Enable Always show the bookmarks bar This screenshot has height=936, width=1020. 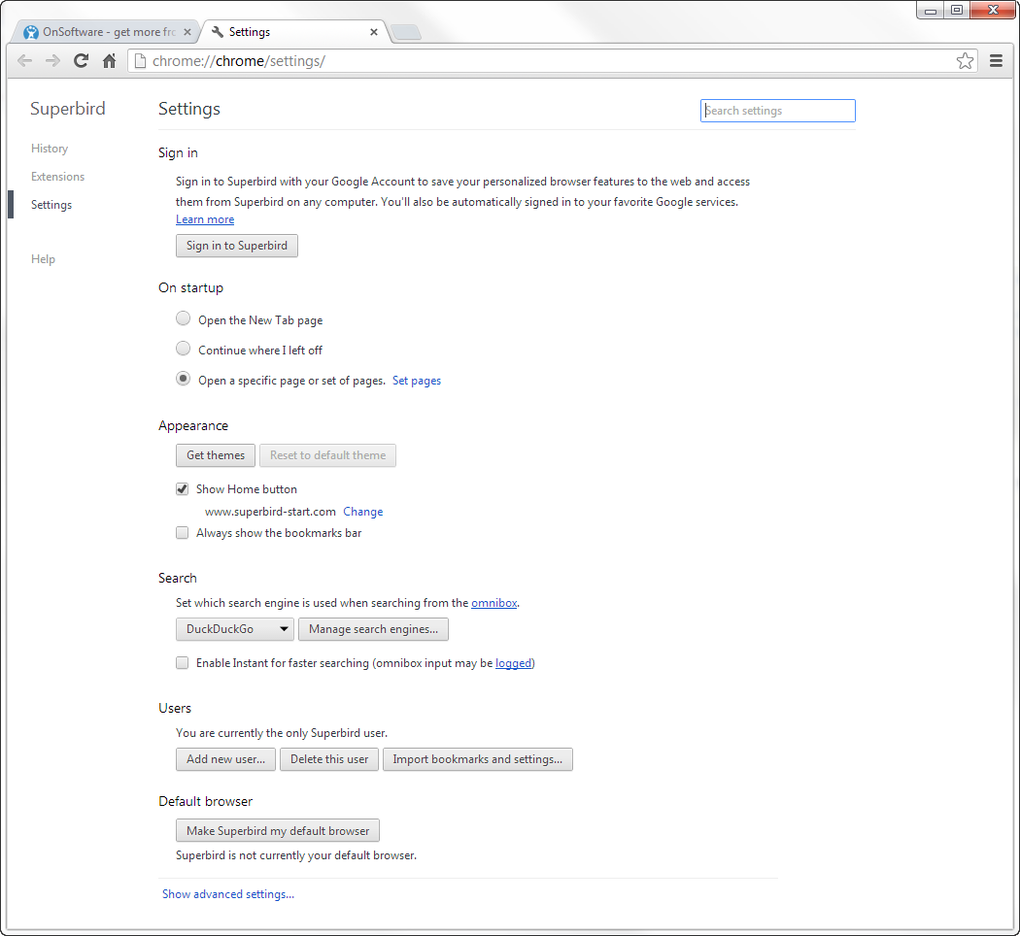(182, 533)
